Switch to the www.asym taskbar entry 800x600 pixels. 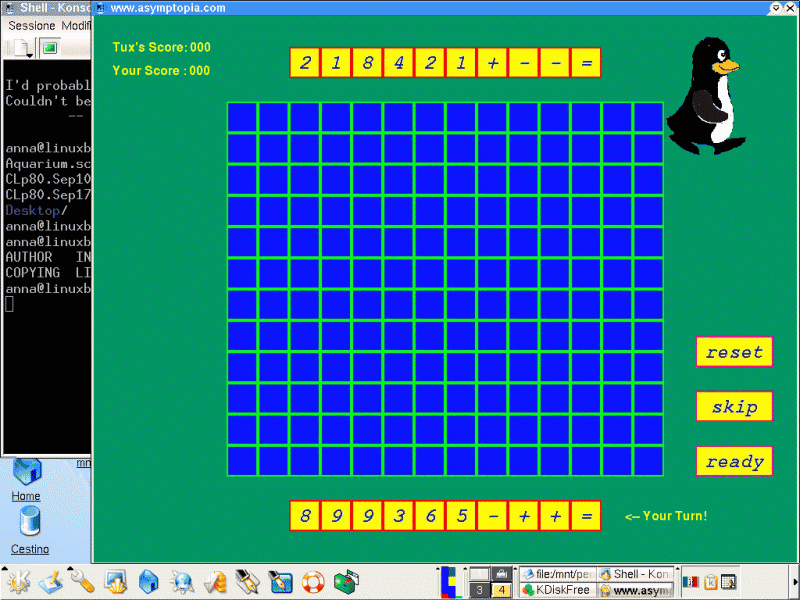(636, 590)
